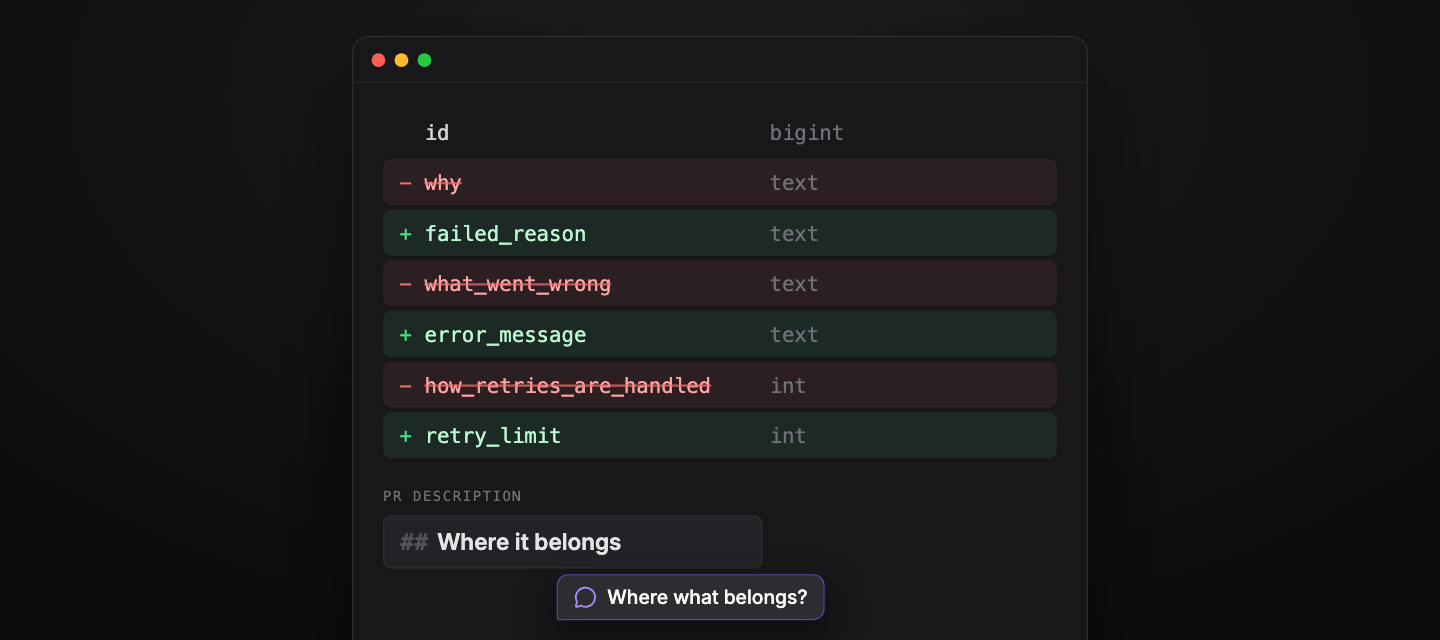Click the green maximize window dot

424,60
